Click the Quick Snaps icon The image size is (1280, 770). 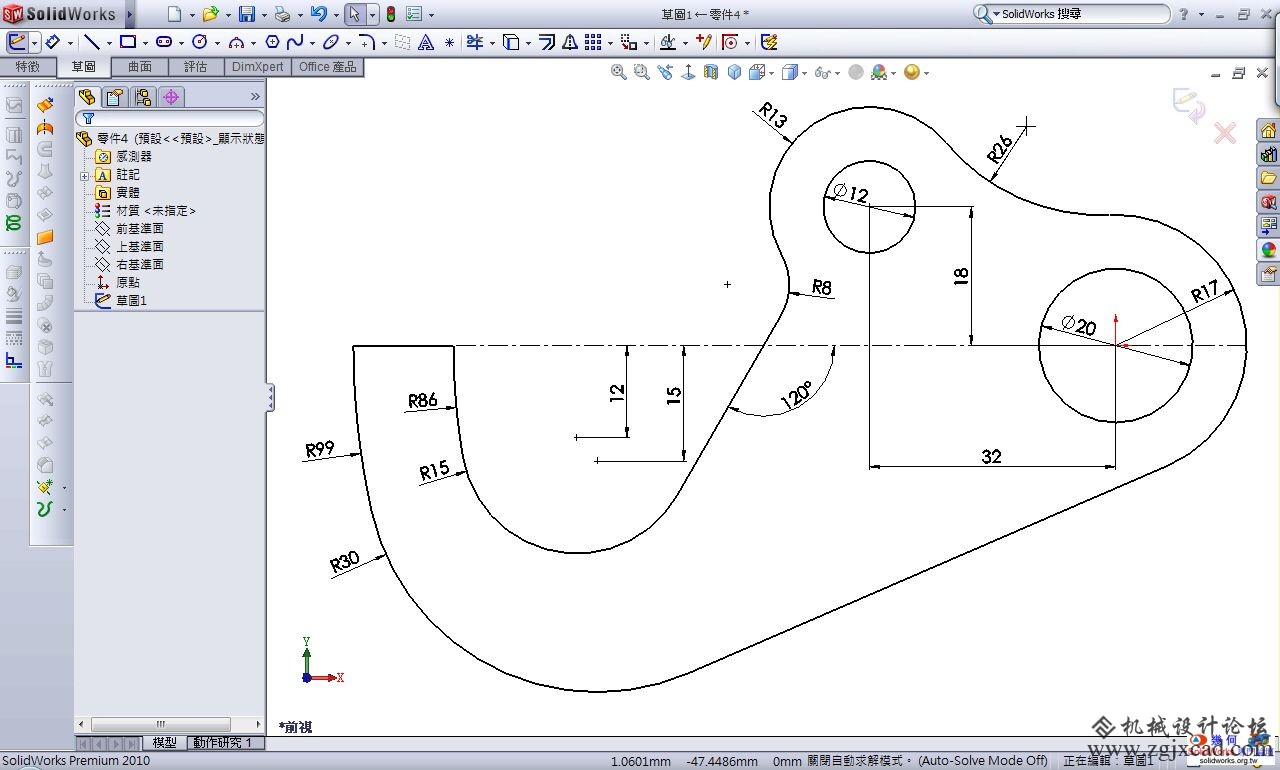[x=731, y=42]
